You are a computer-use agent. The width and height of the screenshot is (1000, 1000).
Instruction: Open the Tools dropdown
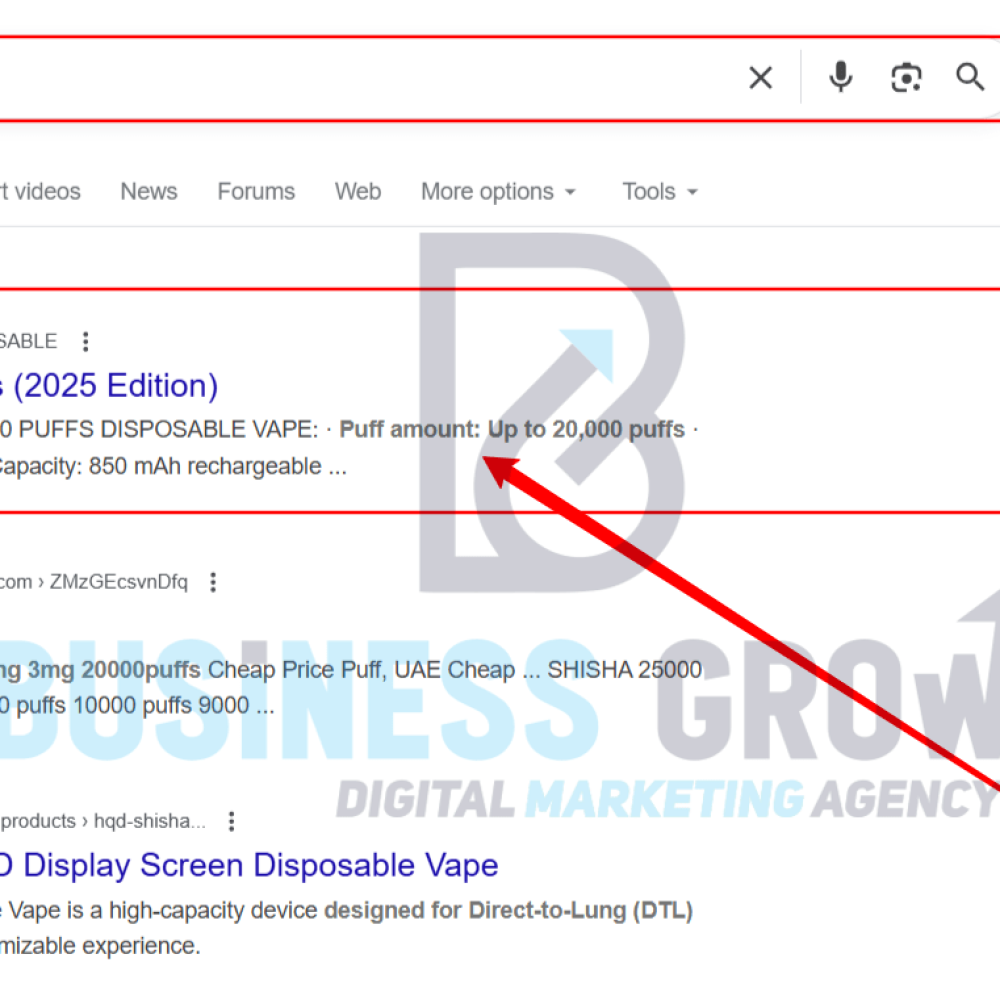point(660,191)
